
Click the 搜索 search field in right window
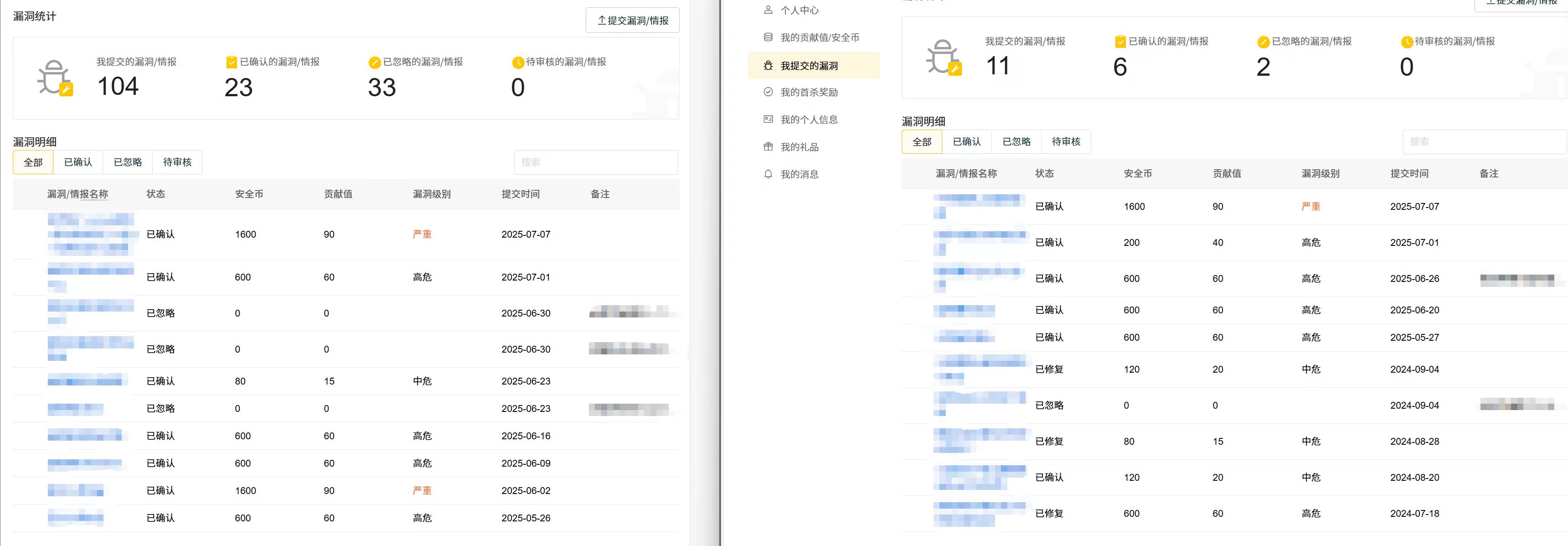click(x=1484, y=141)
